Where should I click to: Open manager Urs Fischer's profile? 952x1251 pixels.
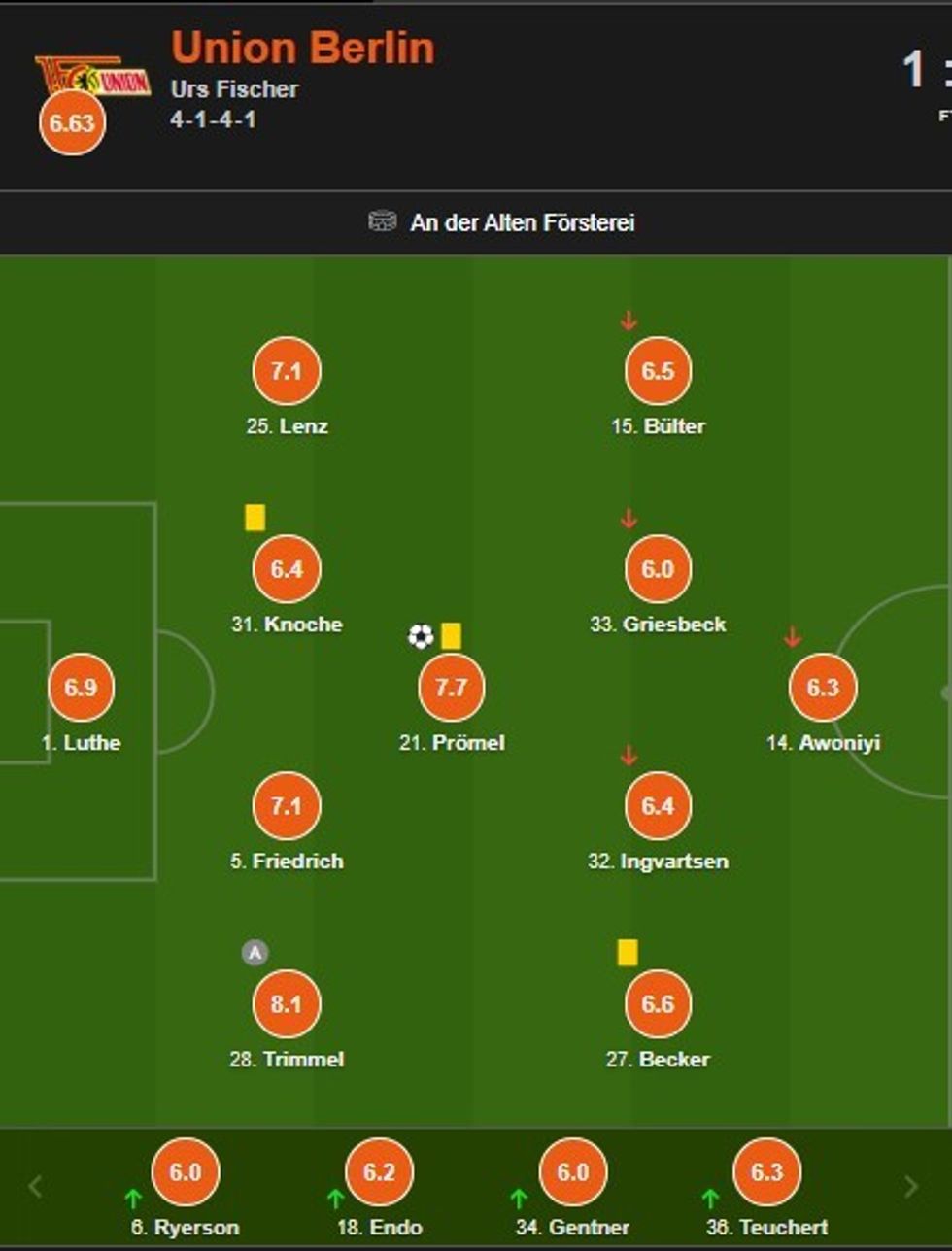click(234, 89)
